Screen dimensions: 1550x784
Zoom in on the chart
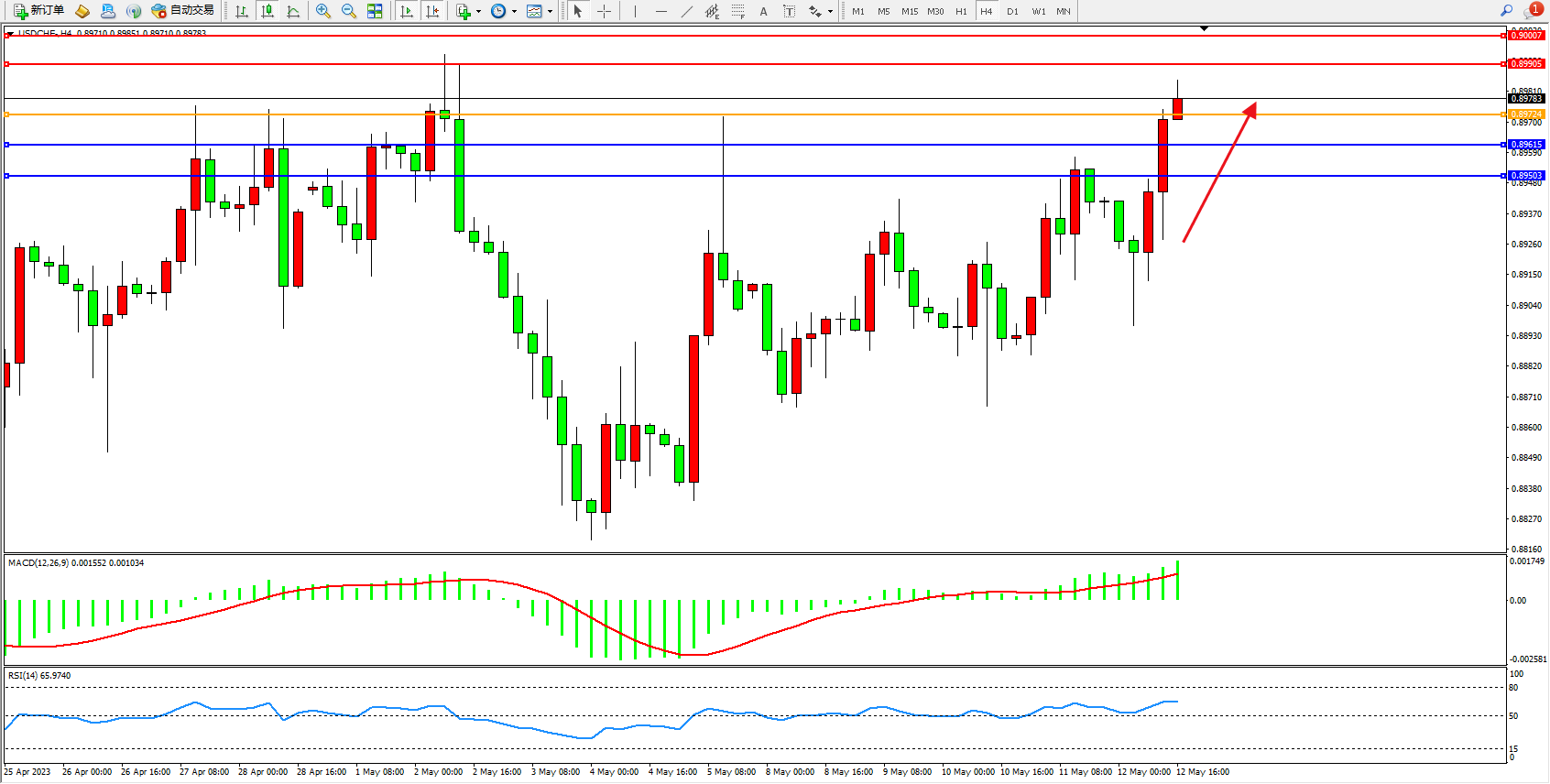323,11
